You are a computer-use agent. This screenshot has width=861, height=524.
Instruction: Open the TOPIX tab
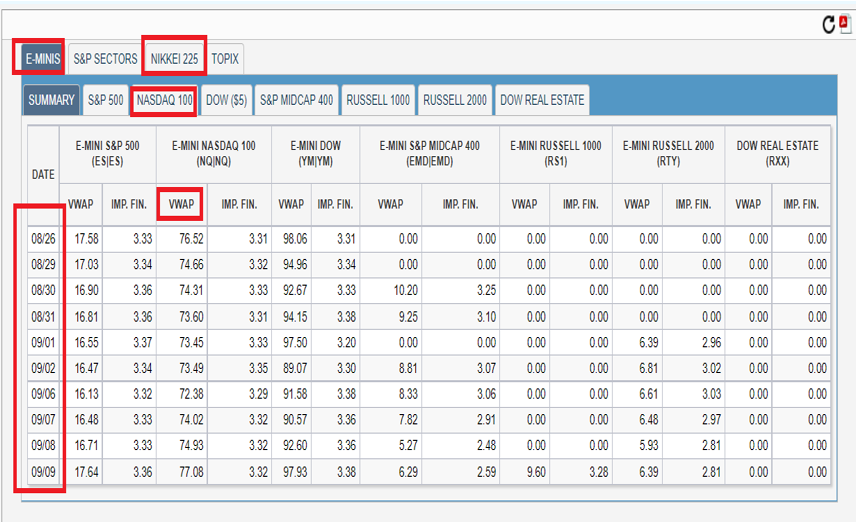pos(225,59)
